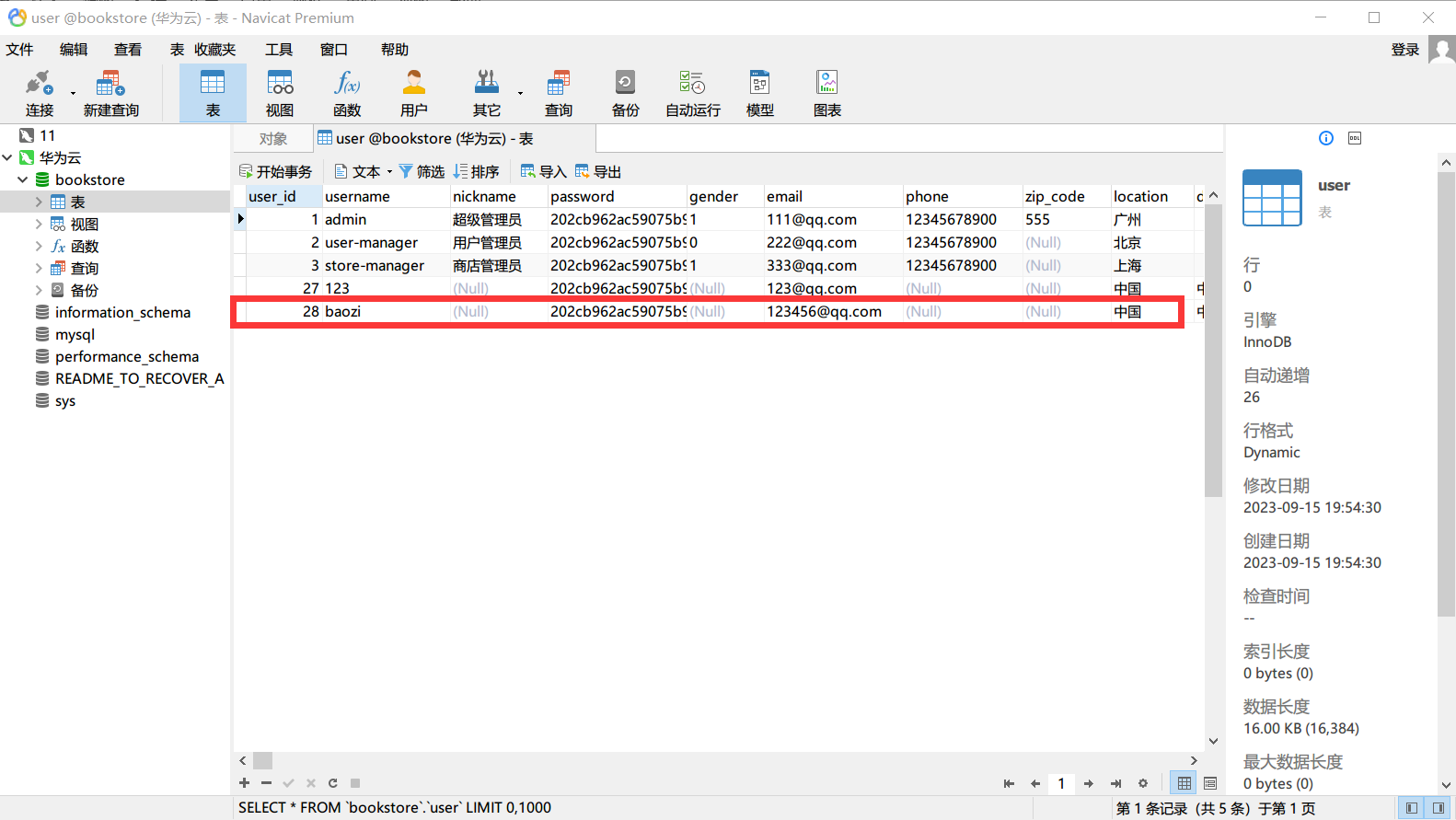Open the 备份 (Backup) toolbar icon
Image resolution: width=1456 pixels, height=820 pixels.
[x=626, y=93]
